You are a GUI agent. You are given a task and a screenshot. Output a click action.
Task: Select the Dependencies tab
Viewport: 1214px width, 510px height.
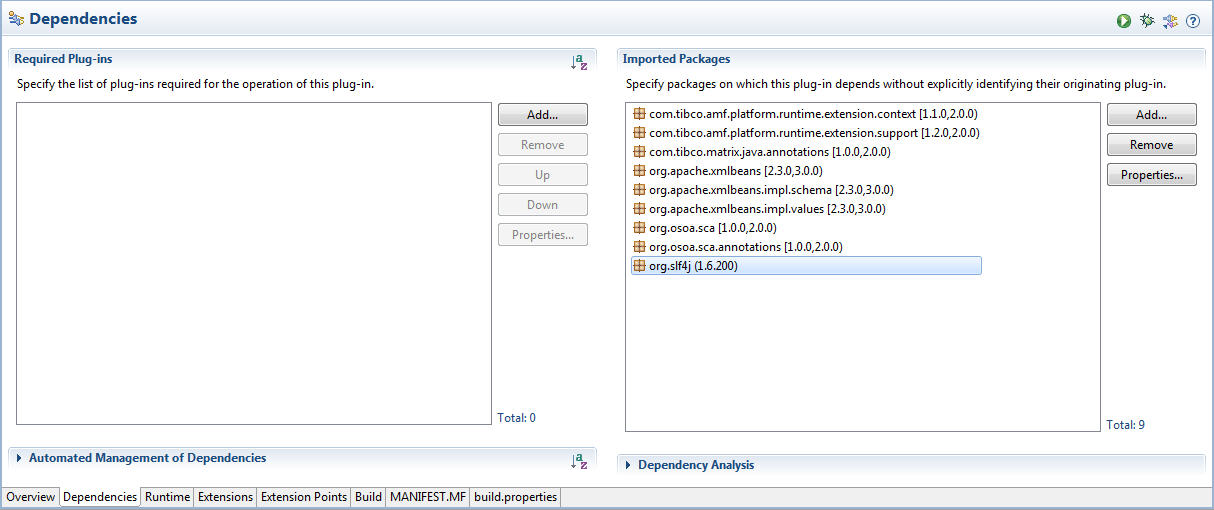click(x=100, y=497)
